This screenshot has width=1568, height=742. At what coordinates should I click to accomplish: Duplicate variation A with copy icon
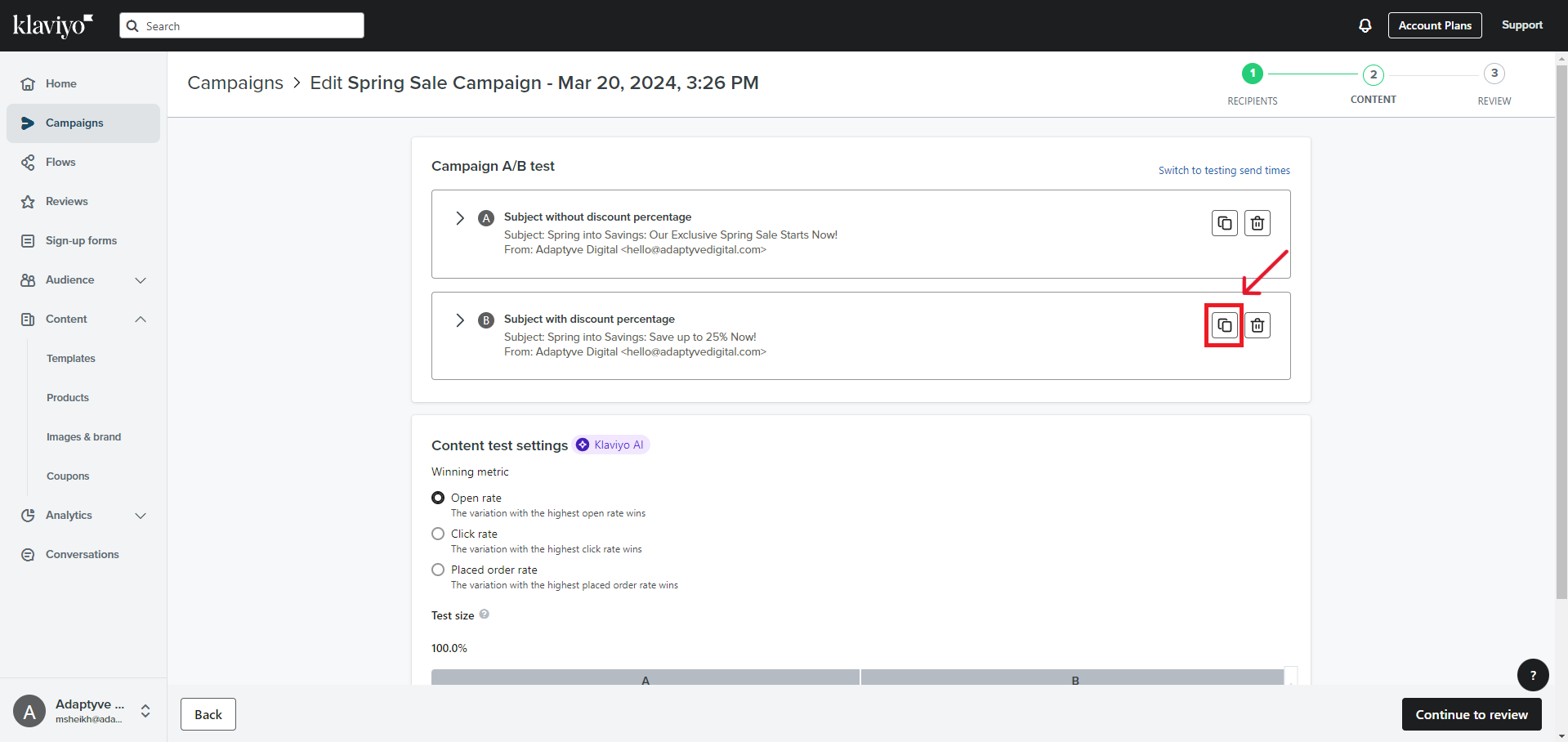1224,223
